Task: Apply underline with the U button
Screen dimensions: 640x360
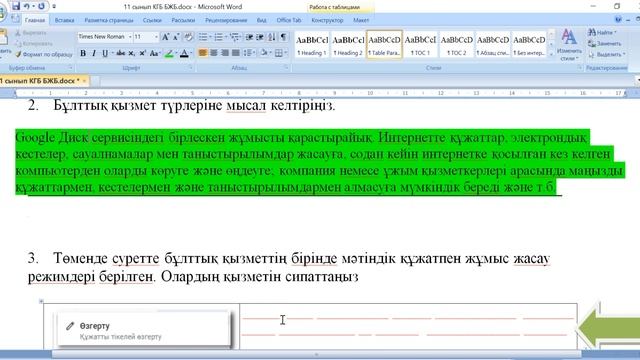Action: [x=105, y=53]
